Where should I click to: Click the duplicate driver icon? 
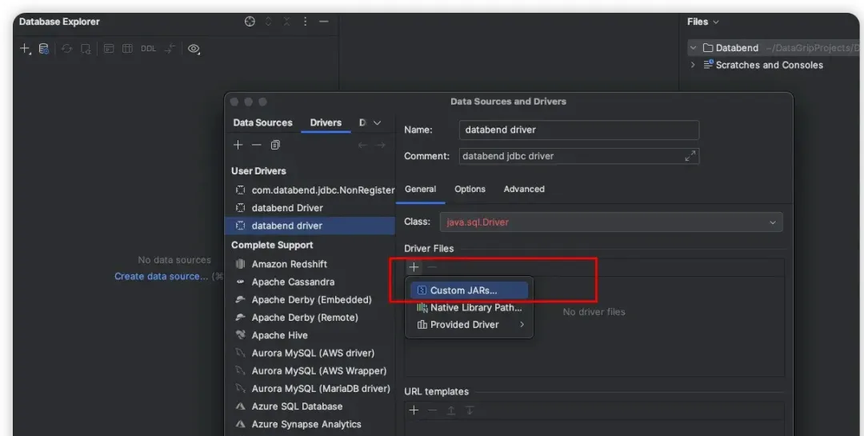coord(275,144)
